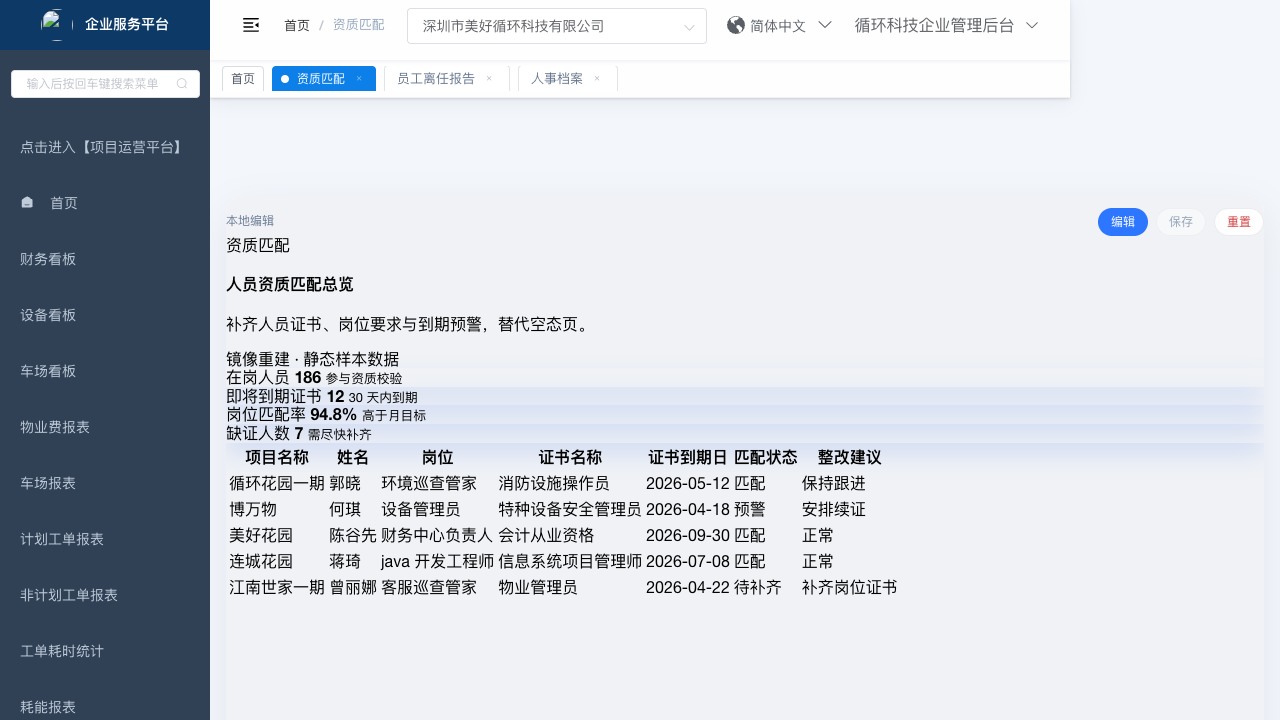
Task: Click the 保存 button
Action: [x=1180, y=222]
